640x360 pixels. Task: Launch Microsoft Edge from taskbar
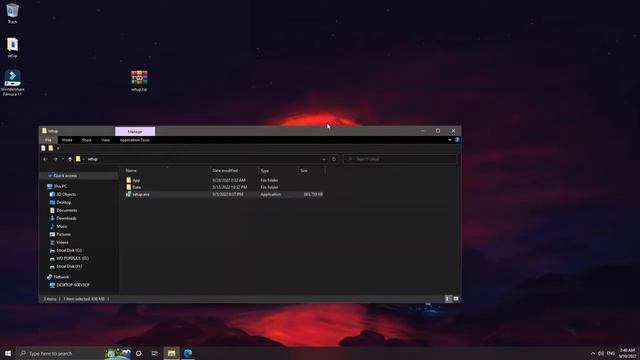[x=188, y=353]
